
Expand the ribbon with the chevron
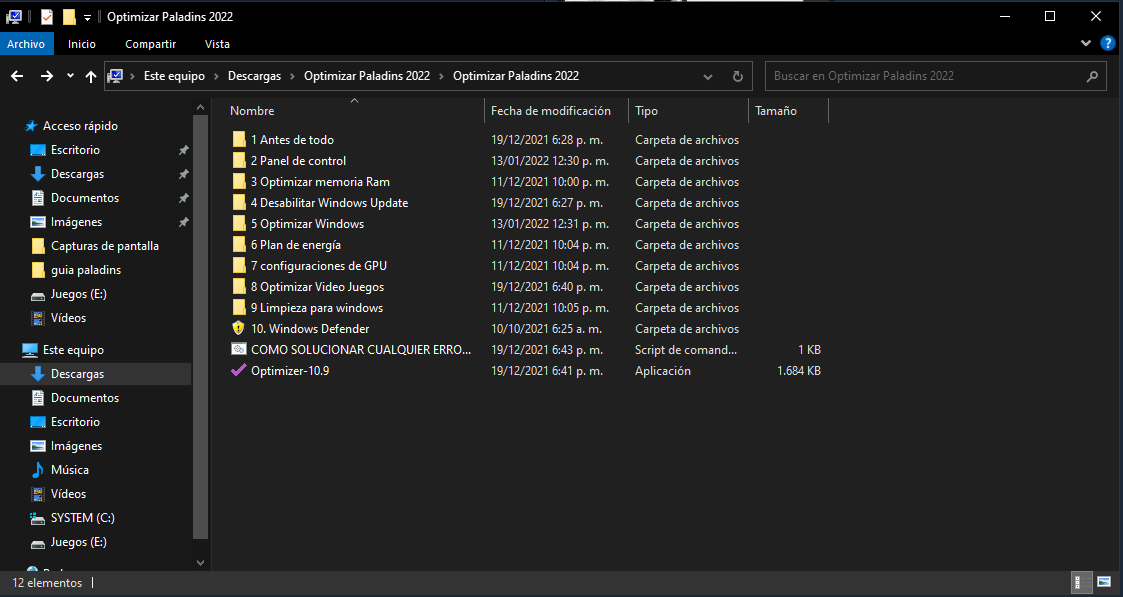[1086, 44]
